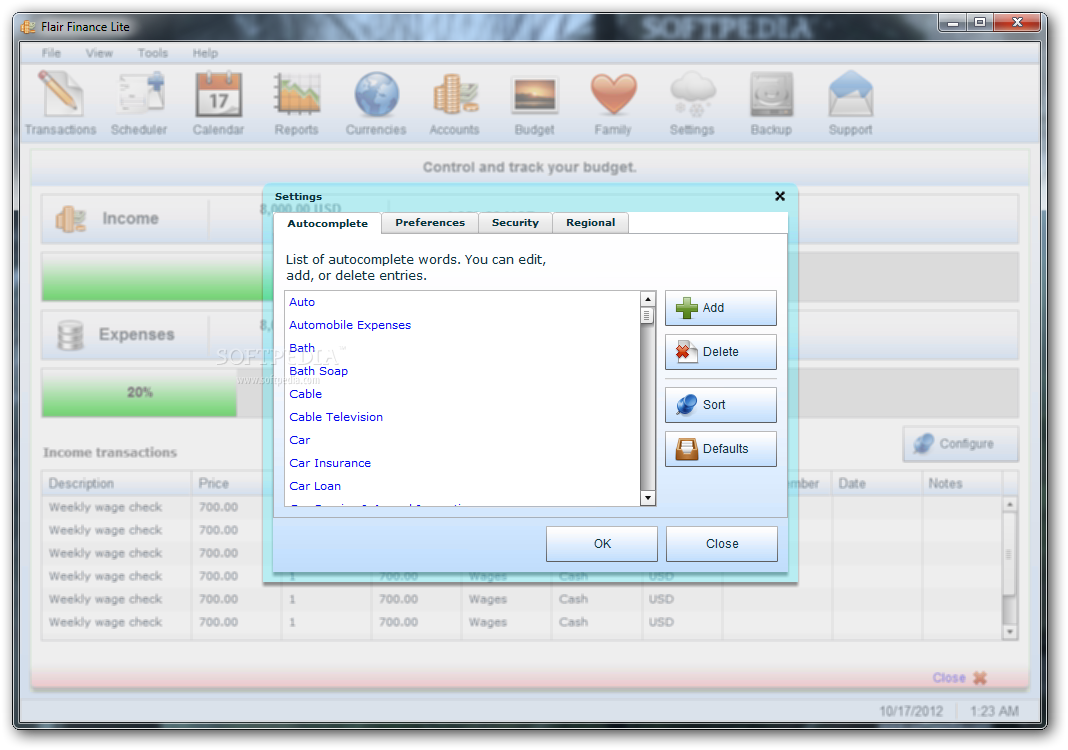The image size is (1068, 750).
Task: Click the autocomplete list scrollbar thumb
Action: pyautogui.click(x=648, y=315)
